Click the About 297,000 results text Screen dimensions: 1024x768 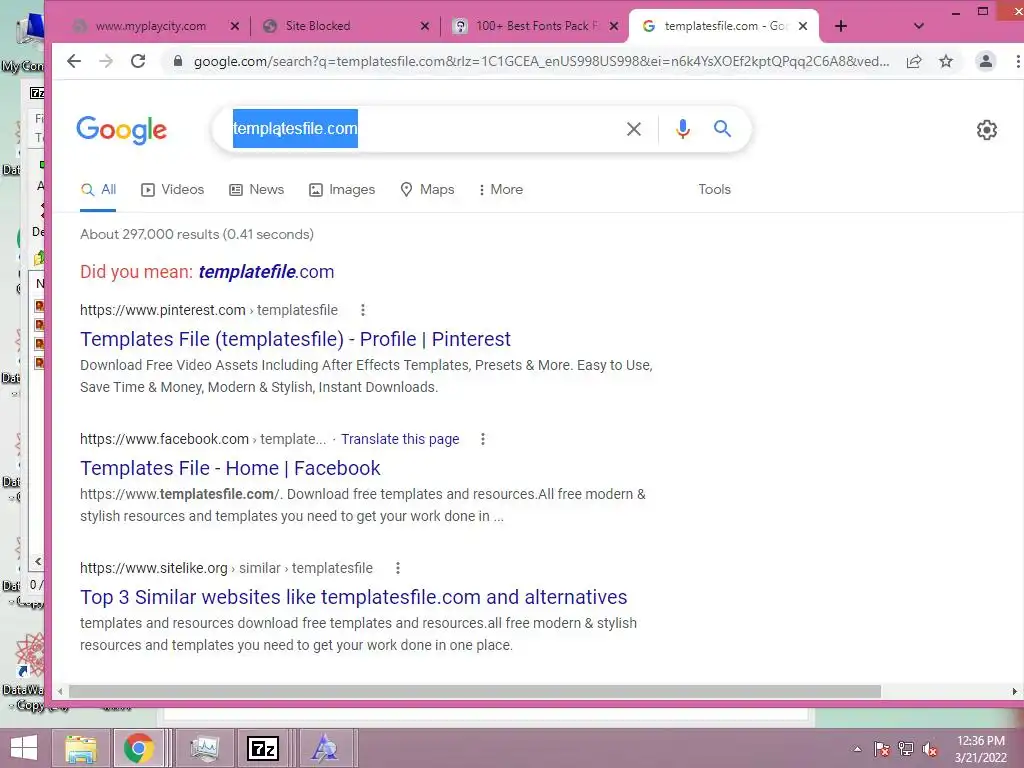[197, 234]
